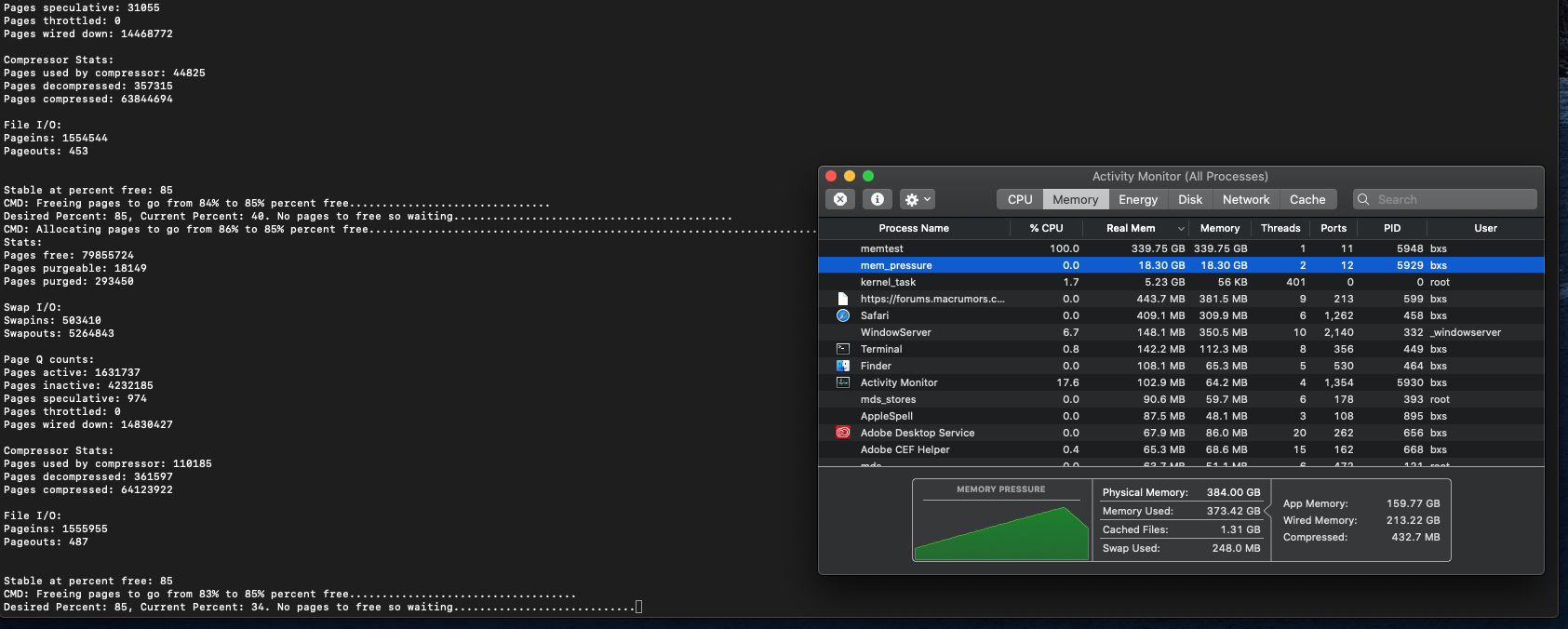The height and width of the screenshot is (629, 1568).
Task: Sort by Threads column header
Action: 1280,228
